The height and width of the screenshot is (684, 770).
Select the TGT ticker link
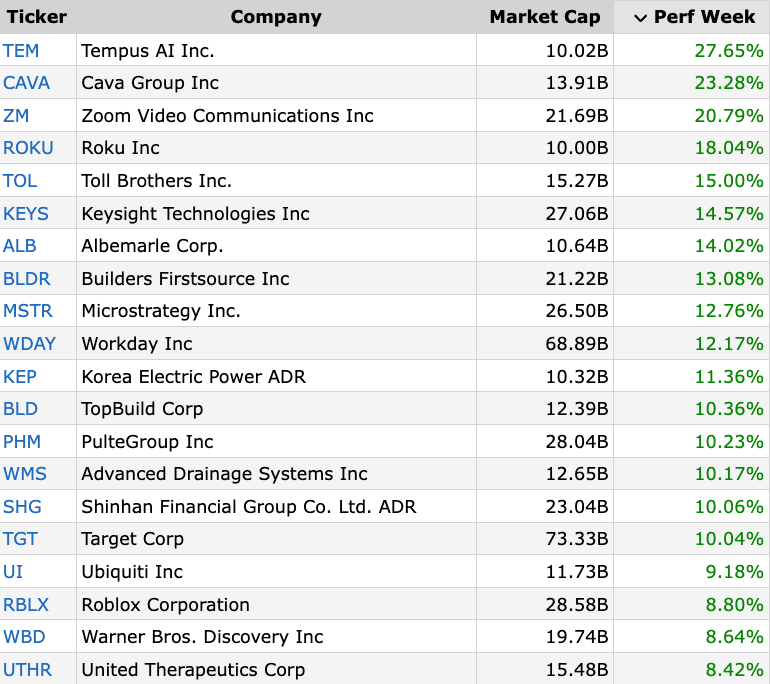tap(20, 539)
